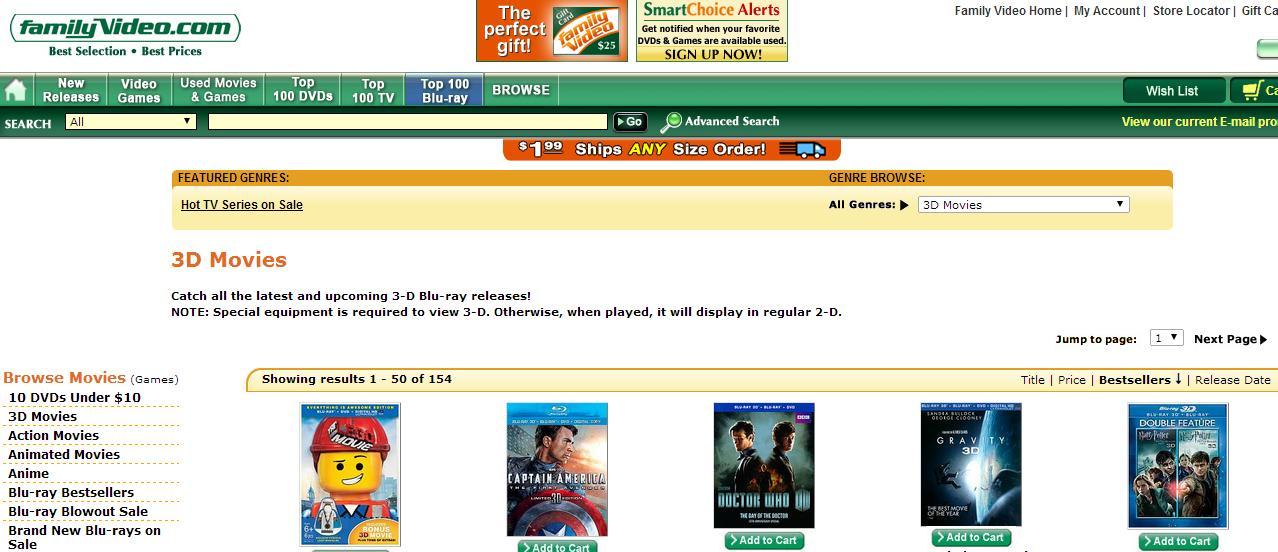The width and height of the screenshot is (1278, 552).
Task: Open Captain America Blu-ray cover
Action: point(557,469)
